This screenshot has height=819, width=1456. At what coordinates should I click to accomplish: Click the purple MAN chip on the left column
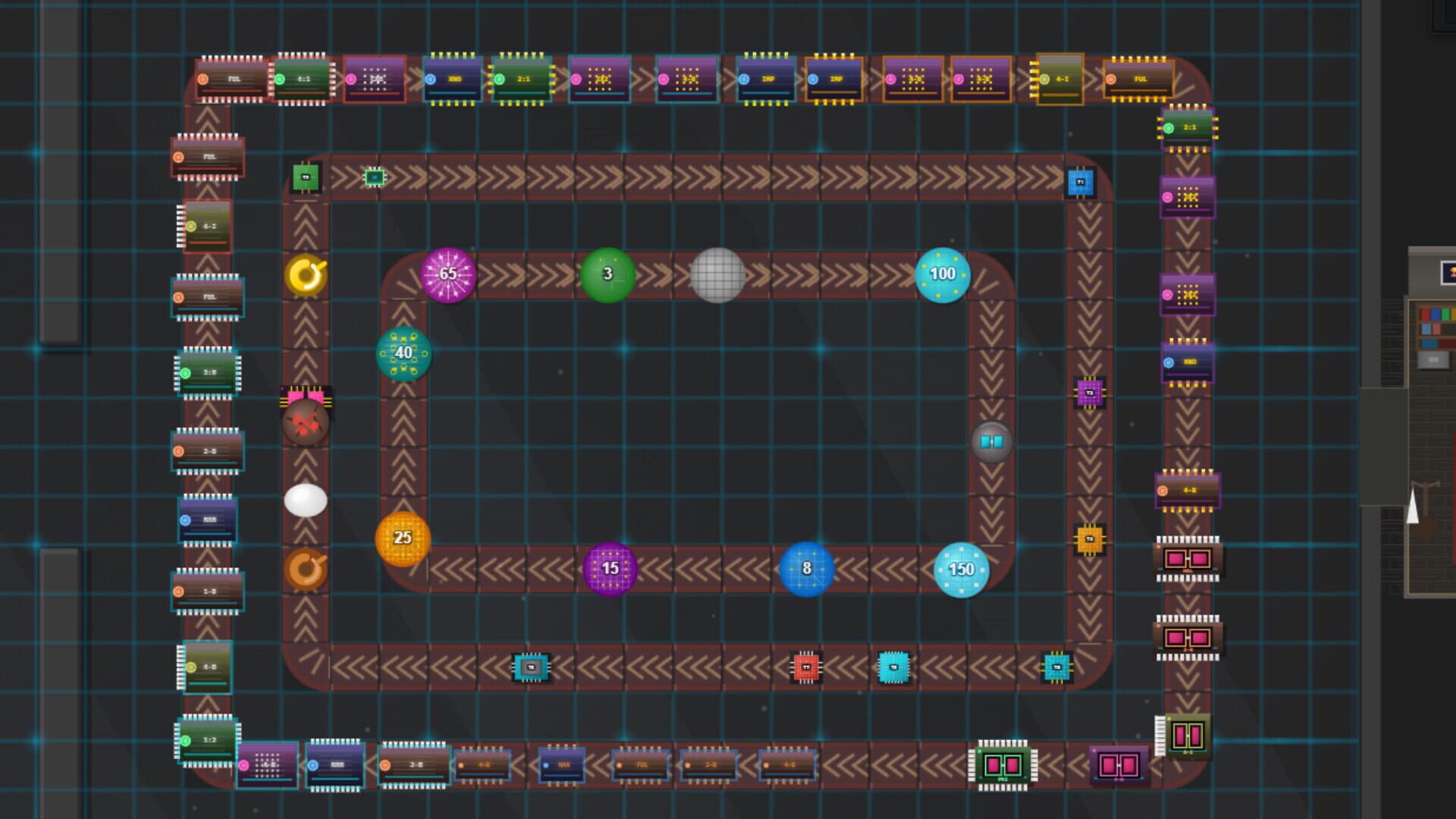coord(210,520)
